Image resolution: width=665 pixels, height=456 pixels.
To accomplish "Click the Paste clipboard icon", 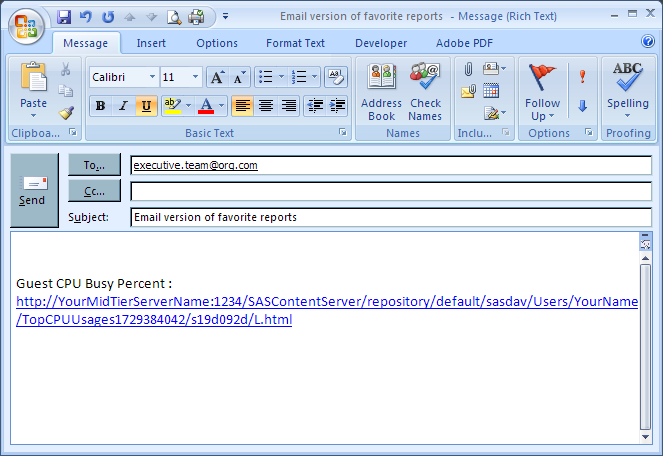I will [x=34, y=77].
